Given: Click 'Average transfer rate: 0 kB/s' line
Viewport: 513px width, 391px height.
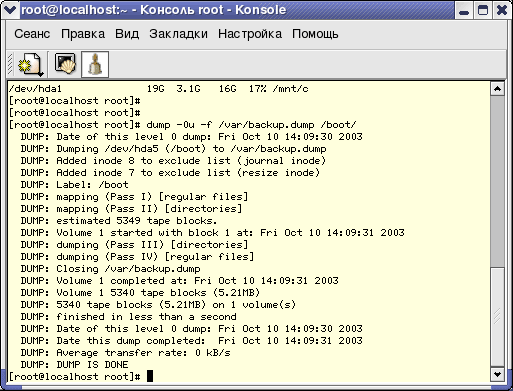Looking at the screenshot, I should coord(125,353).
